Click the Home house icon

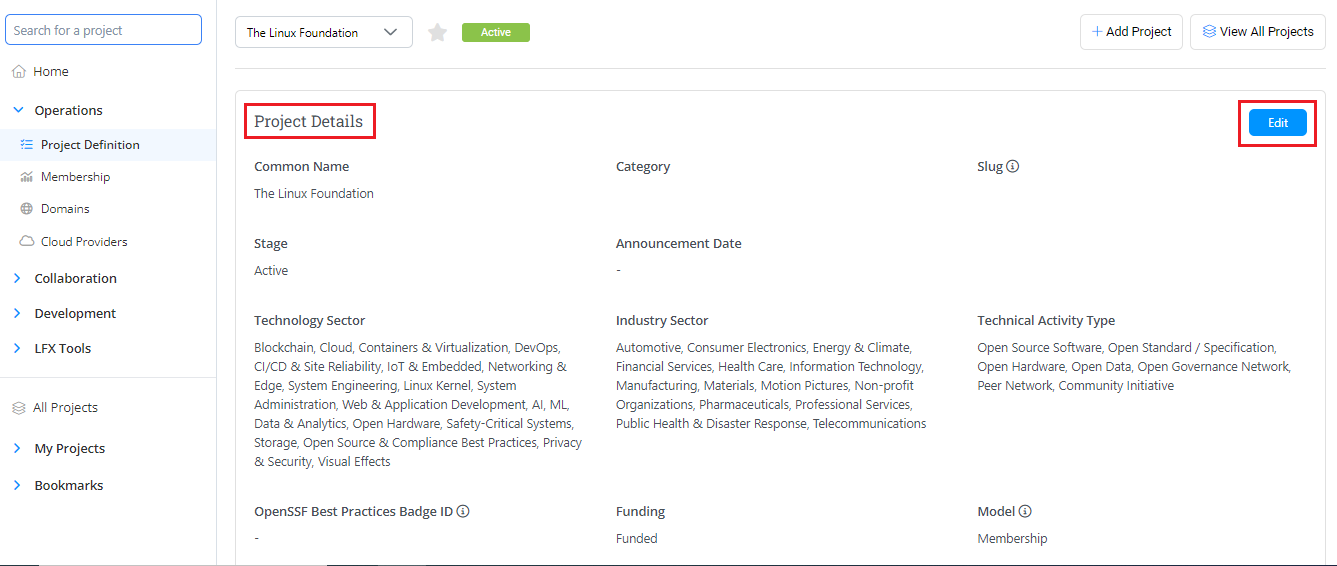pos(18,72)
